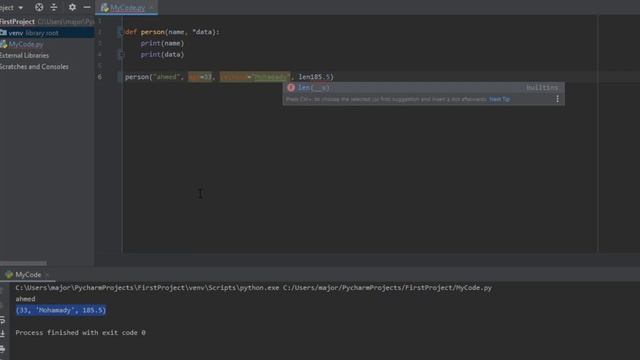This screenshot has height=360, width=640.
Task: Click the Print console output icon
Action: (3, 349)
